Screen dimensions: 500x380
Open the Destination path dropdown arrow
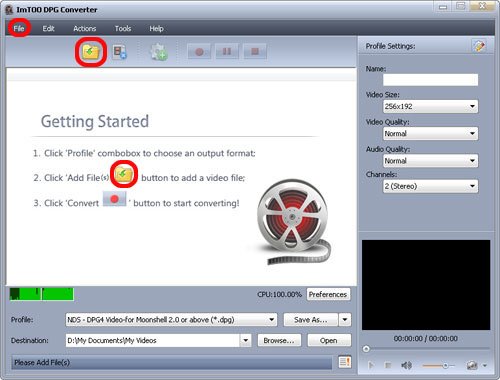click(246, 340)
